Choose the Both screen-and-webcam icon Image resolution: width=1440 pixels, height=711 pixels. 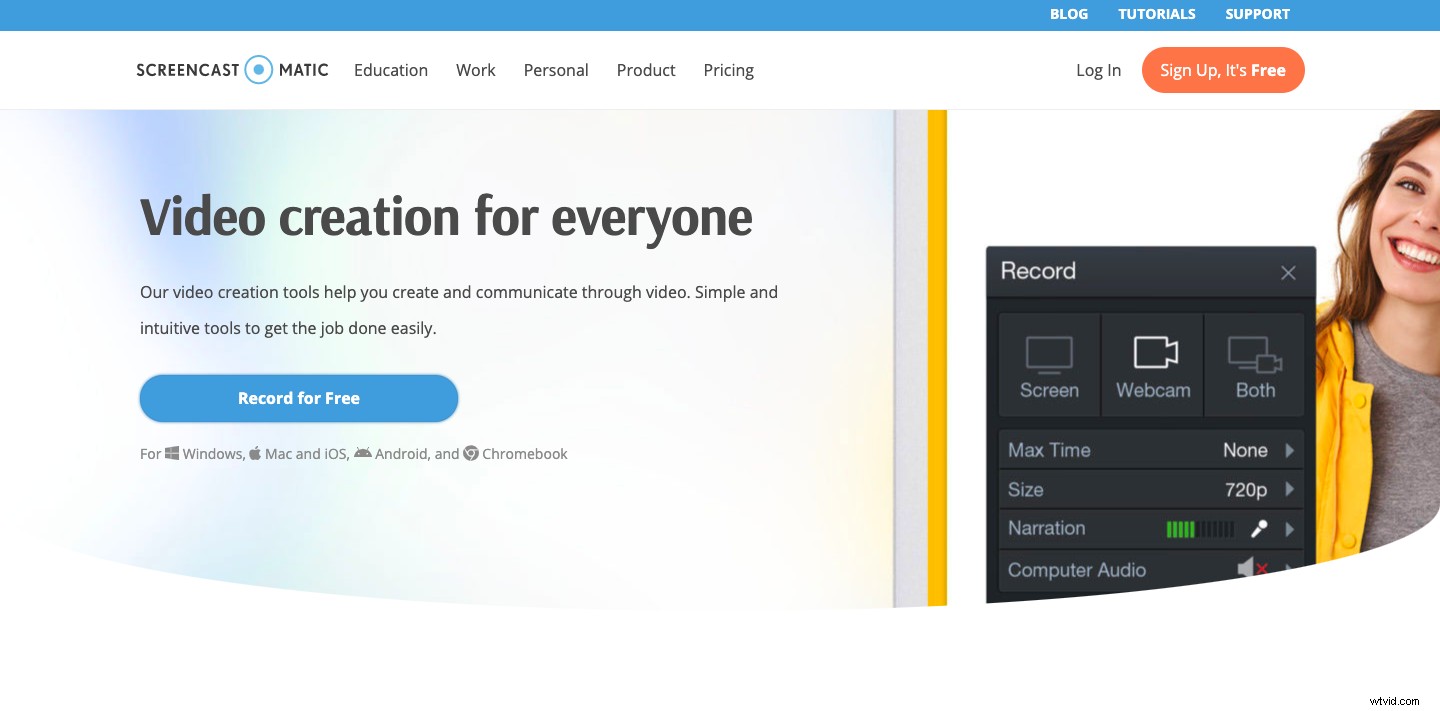[x=1254, y=355]
